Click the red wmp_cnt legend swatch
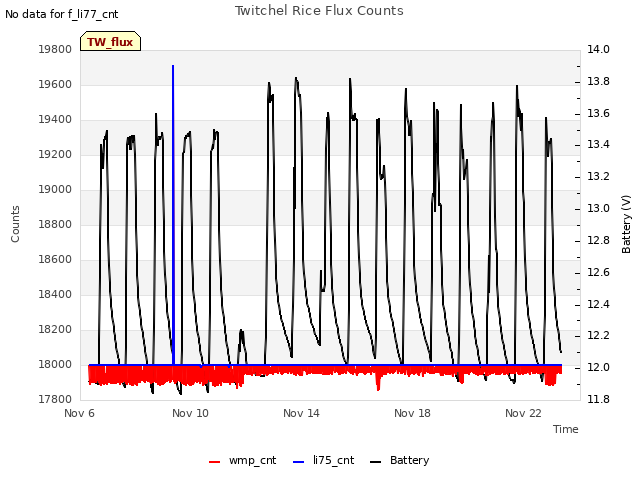Image resolution: width=640 pixels, height=480 pixels. (x=215, y=462)
